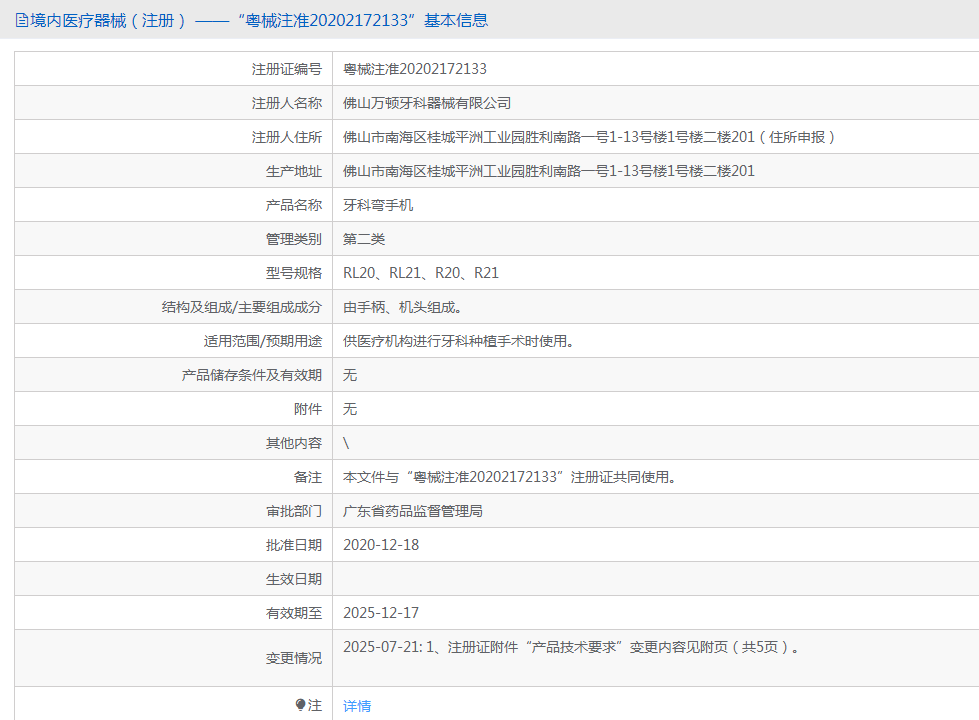Click 无 in the 附件 row

[350, 409]
